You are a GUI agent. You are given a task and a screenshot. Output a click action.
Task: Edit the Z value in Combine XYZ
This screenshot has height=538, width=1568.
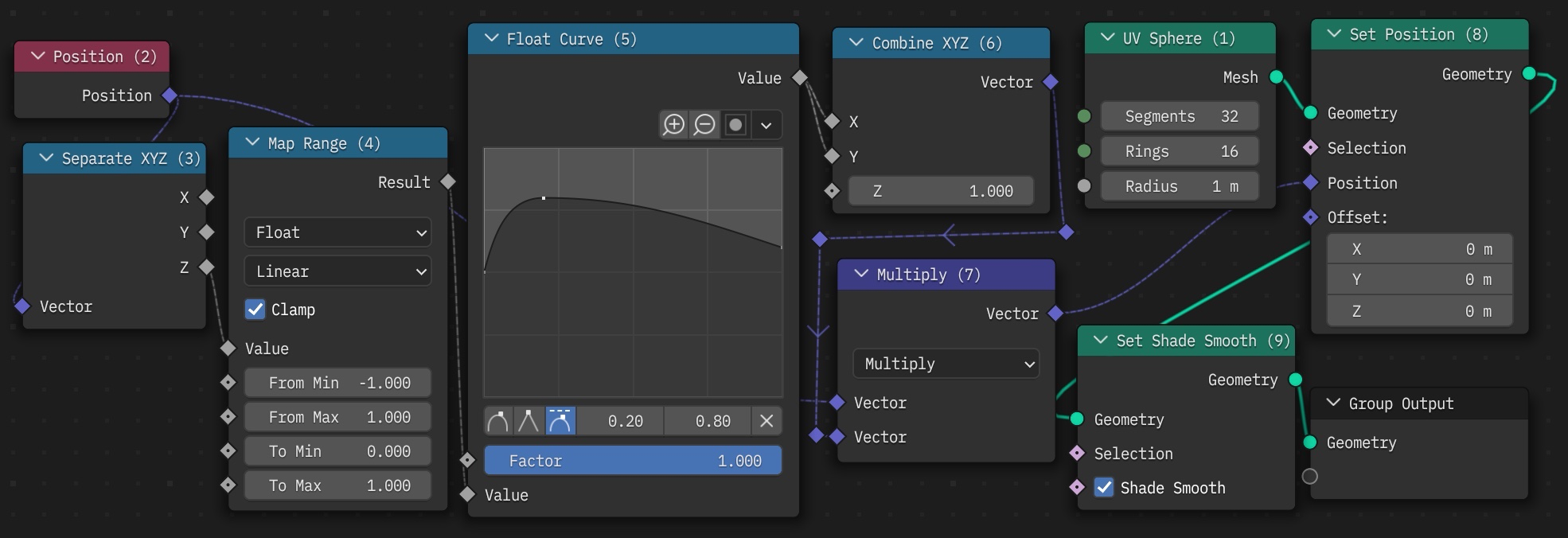[x=941, y=191]
